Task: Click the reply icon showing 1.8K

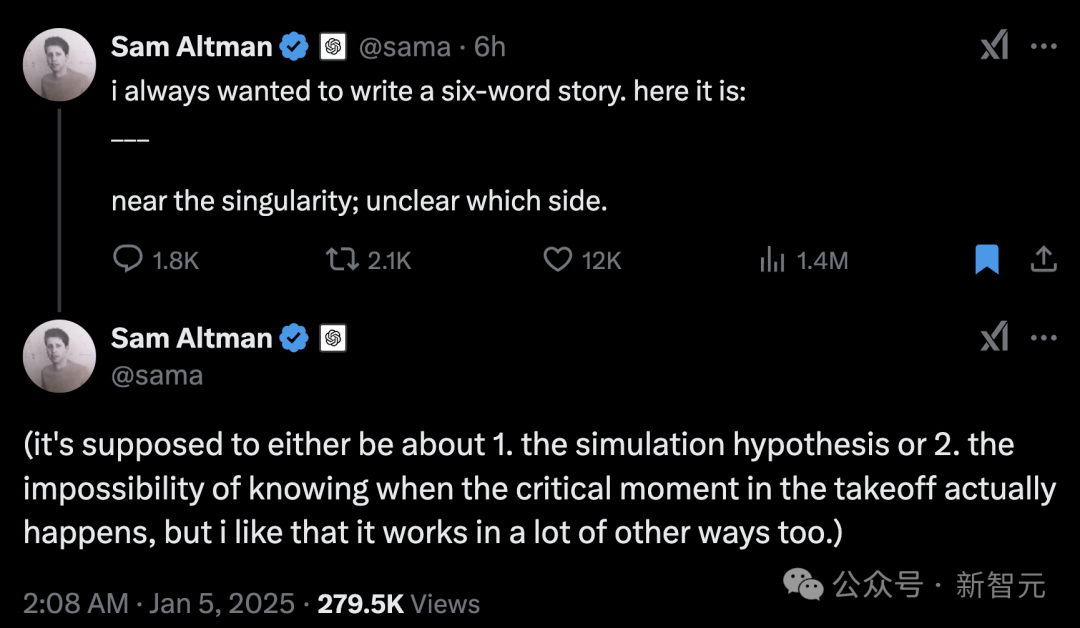Action: (x=128, y=260)
